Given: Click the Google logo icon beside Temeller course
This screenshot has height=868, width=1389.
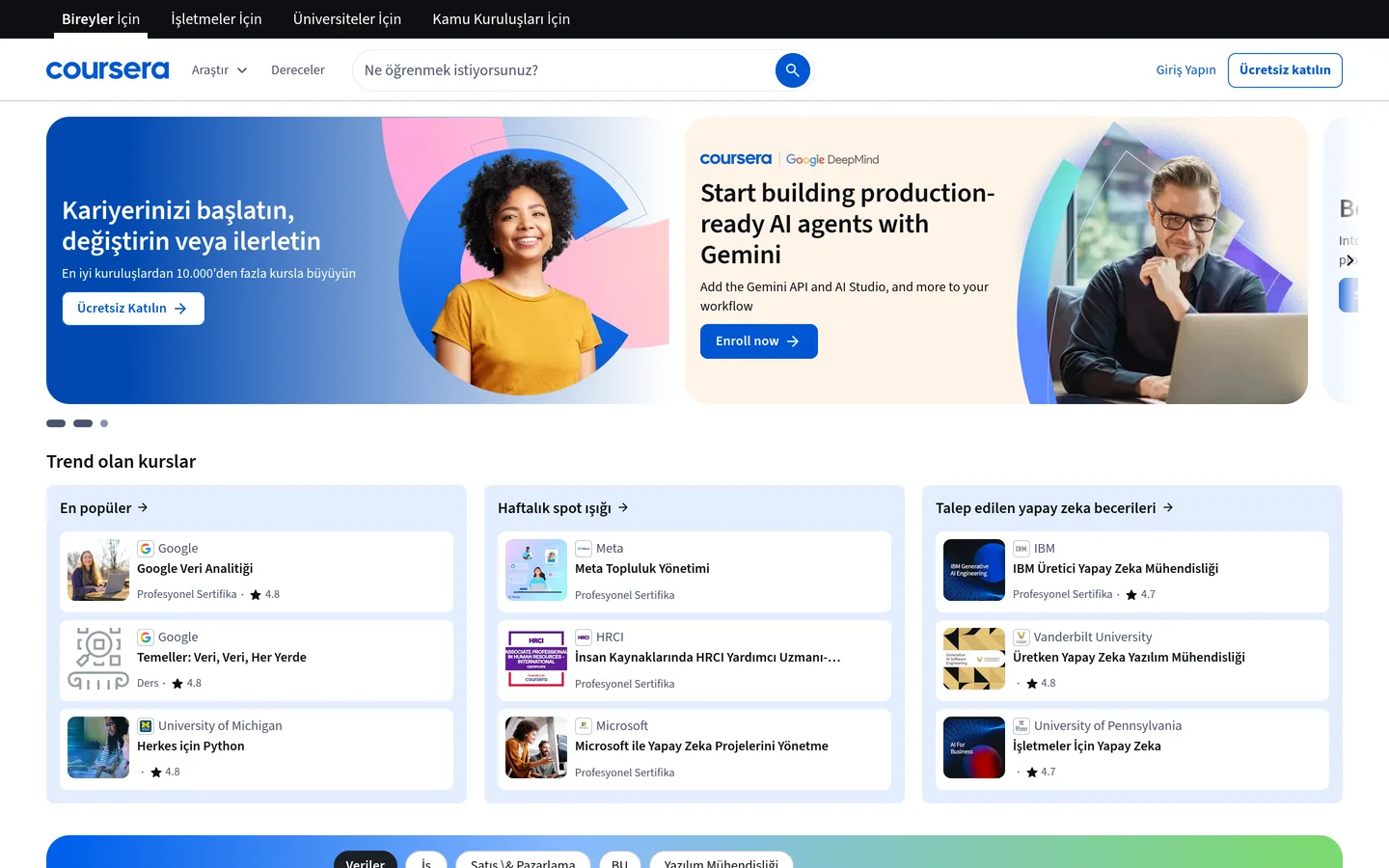Looking at the screenshot, I should pyautogui.click(x=146, y=637).
